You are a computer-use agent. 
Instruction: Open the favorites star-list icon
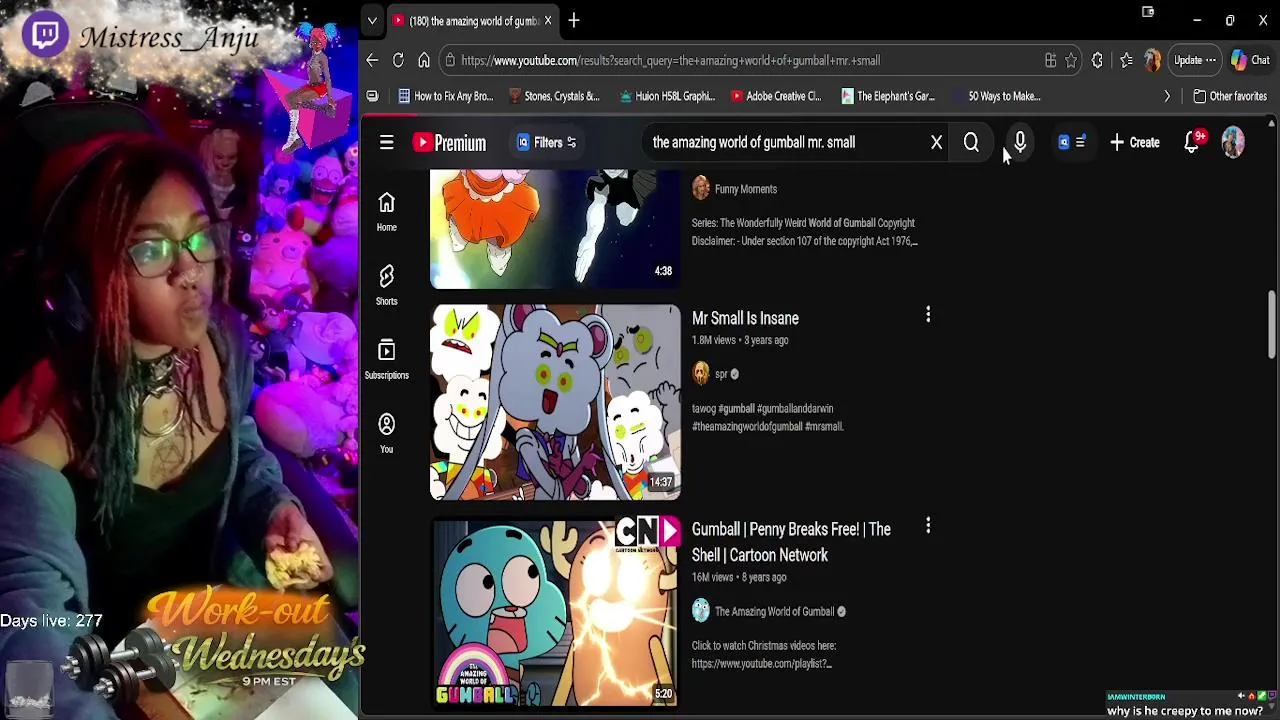click(1126, 60)
